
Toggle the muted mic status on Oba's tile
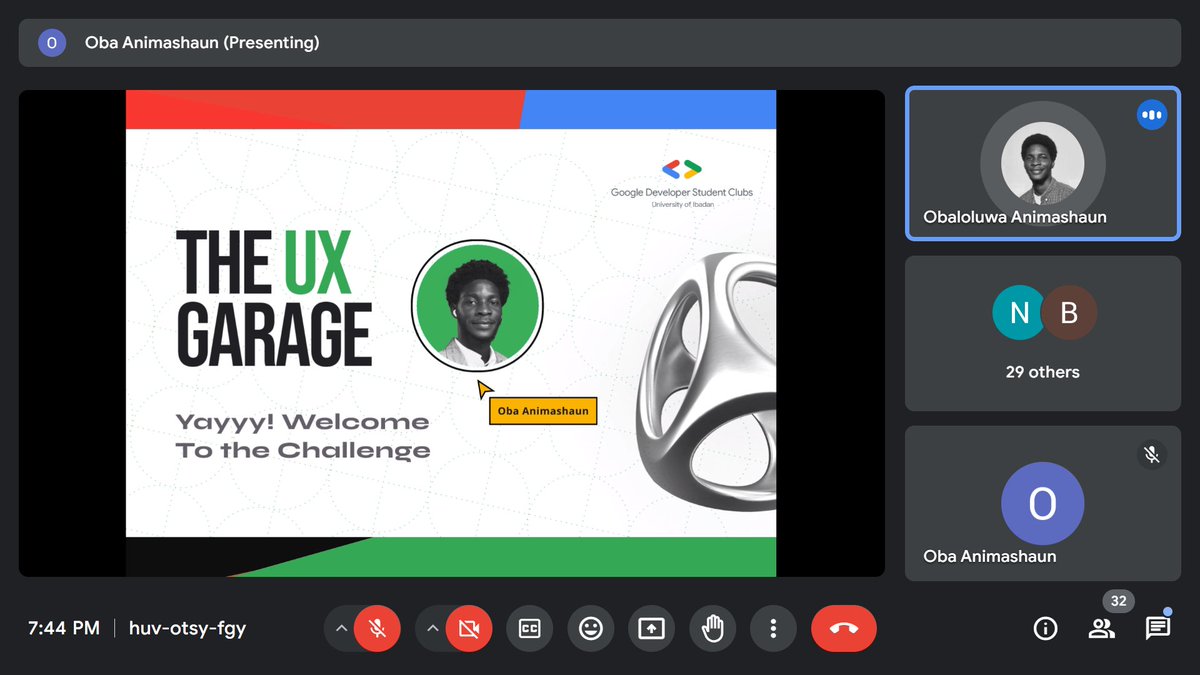tap(1152, 454)
